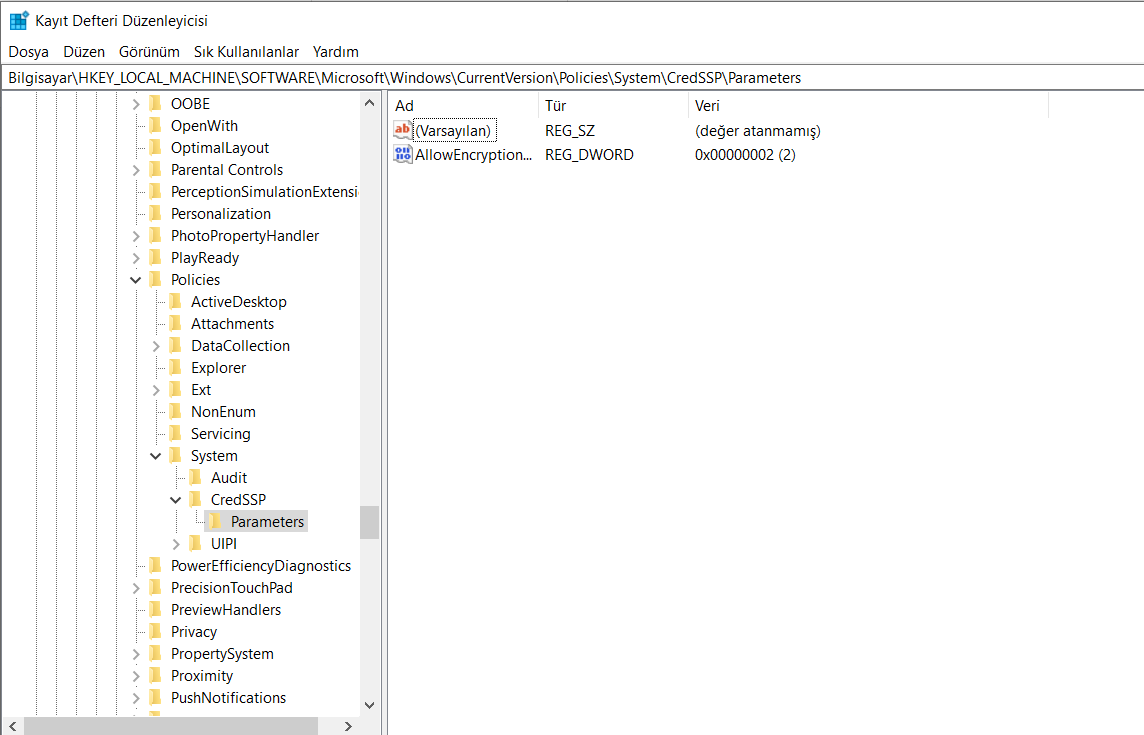1144x735 pixels.
Task: Click the horizontal scroll right arrow
Action: coord(348,726)
